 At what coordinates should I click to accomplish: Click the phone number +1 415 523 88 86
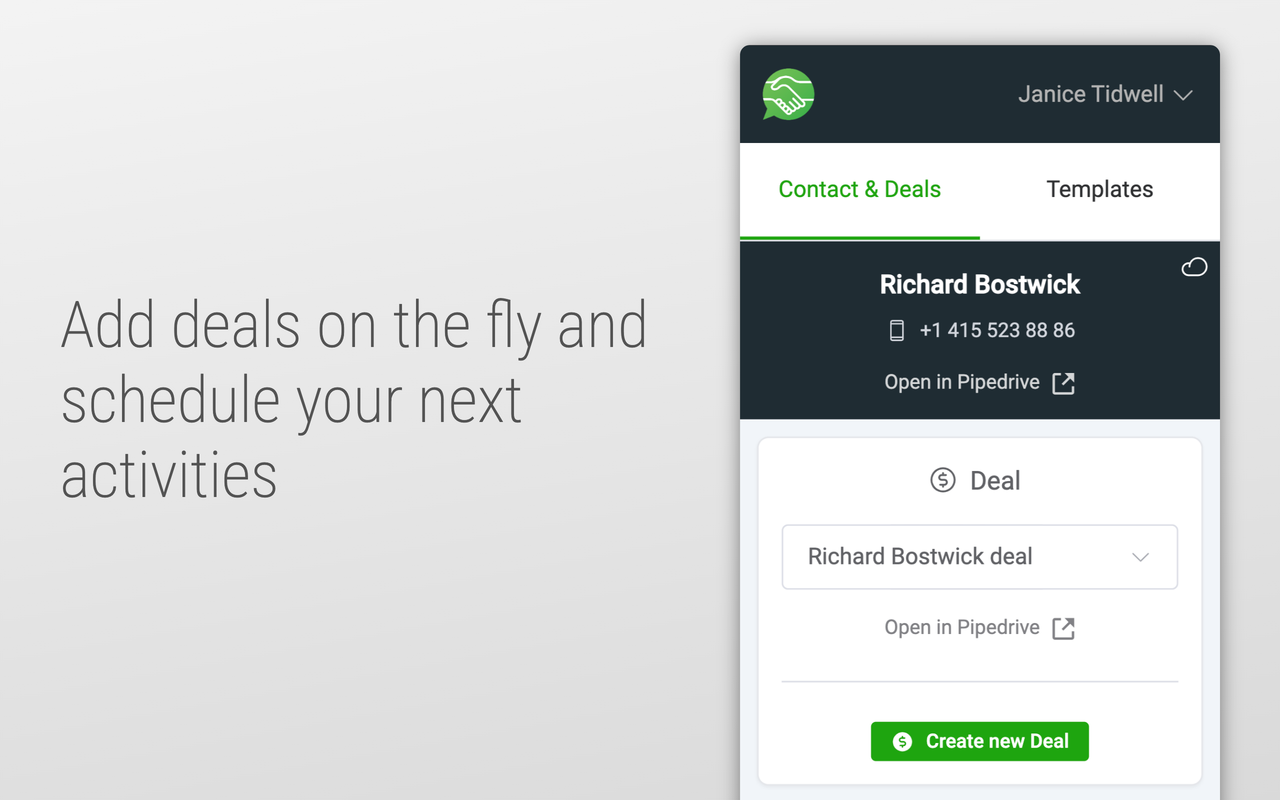tap(997, 330)
